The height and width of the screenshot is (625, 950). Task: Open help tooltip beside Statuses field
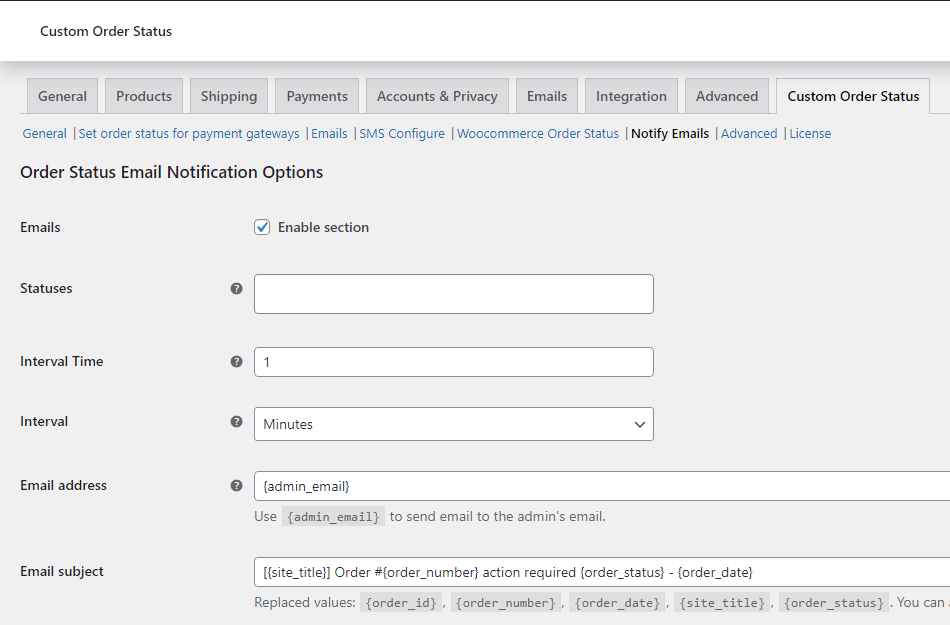pyautogui.click(x=236, y=288)
